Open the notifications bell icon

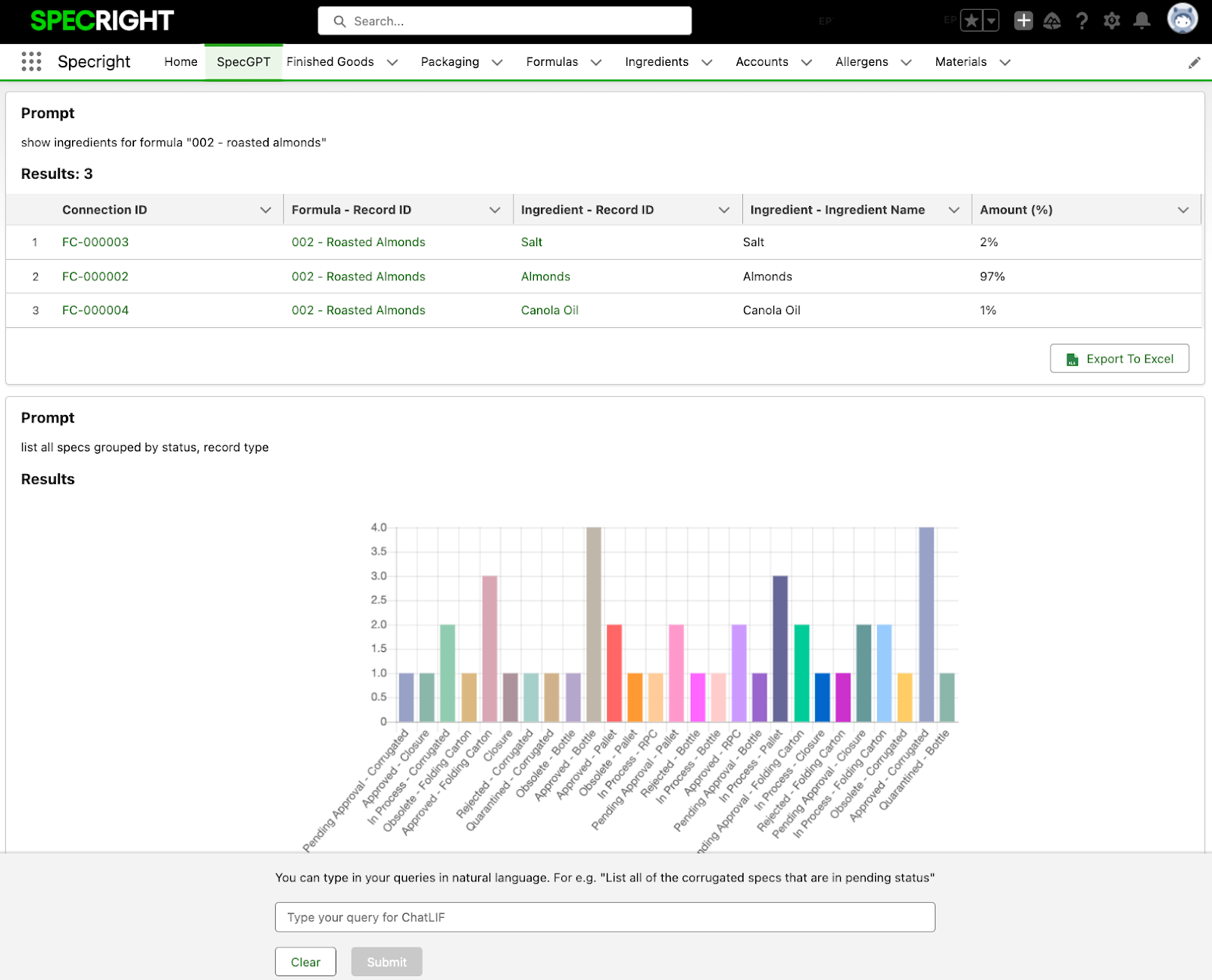pyautogui.click(x=1142, y=21)
